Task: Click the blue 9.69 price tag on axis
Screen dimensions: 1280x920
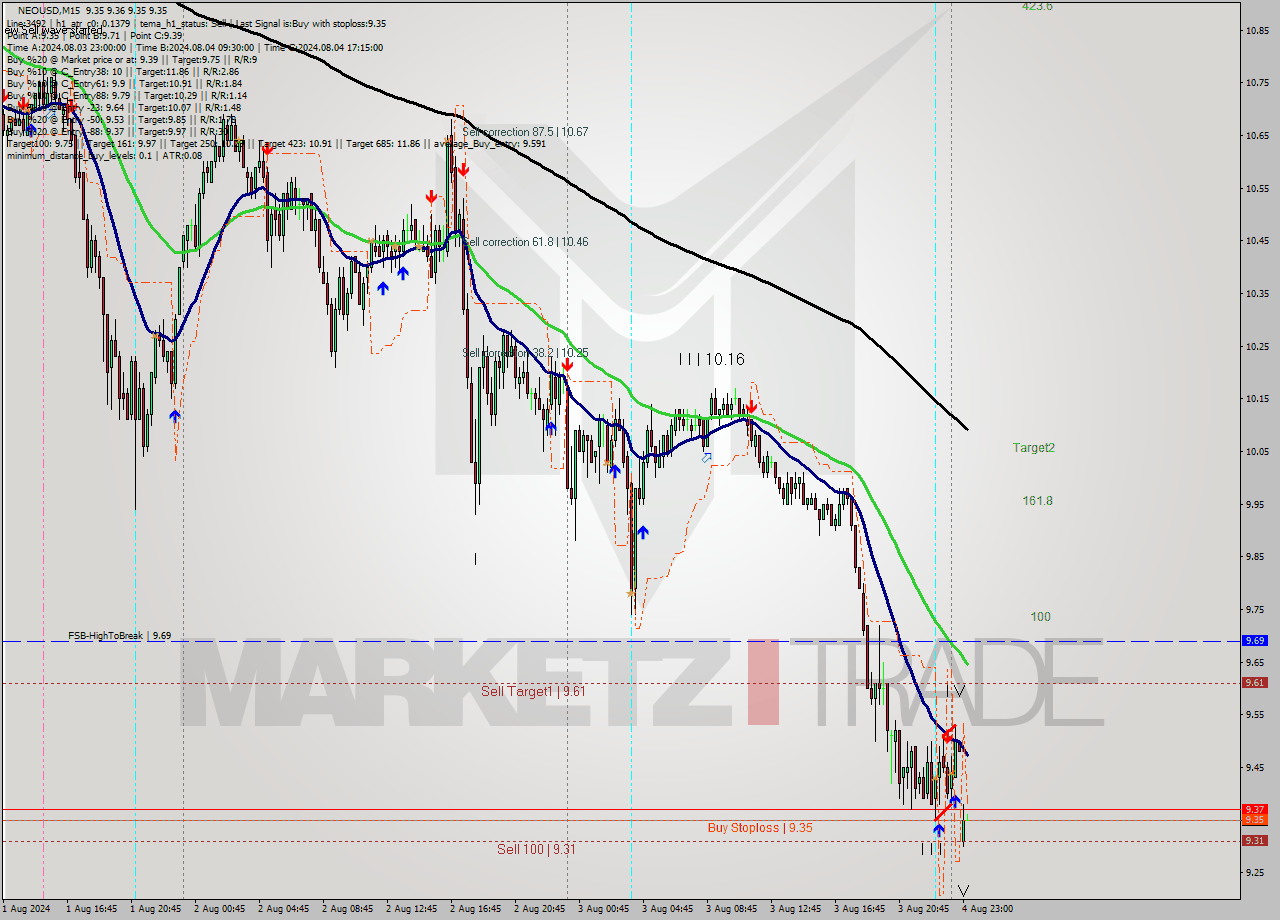Action: click(x=1254, y=640)
